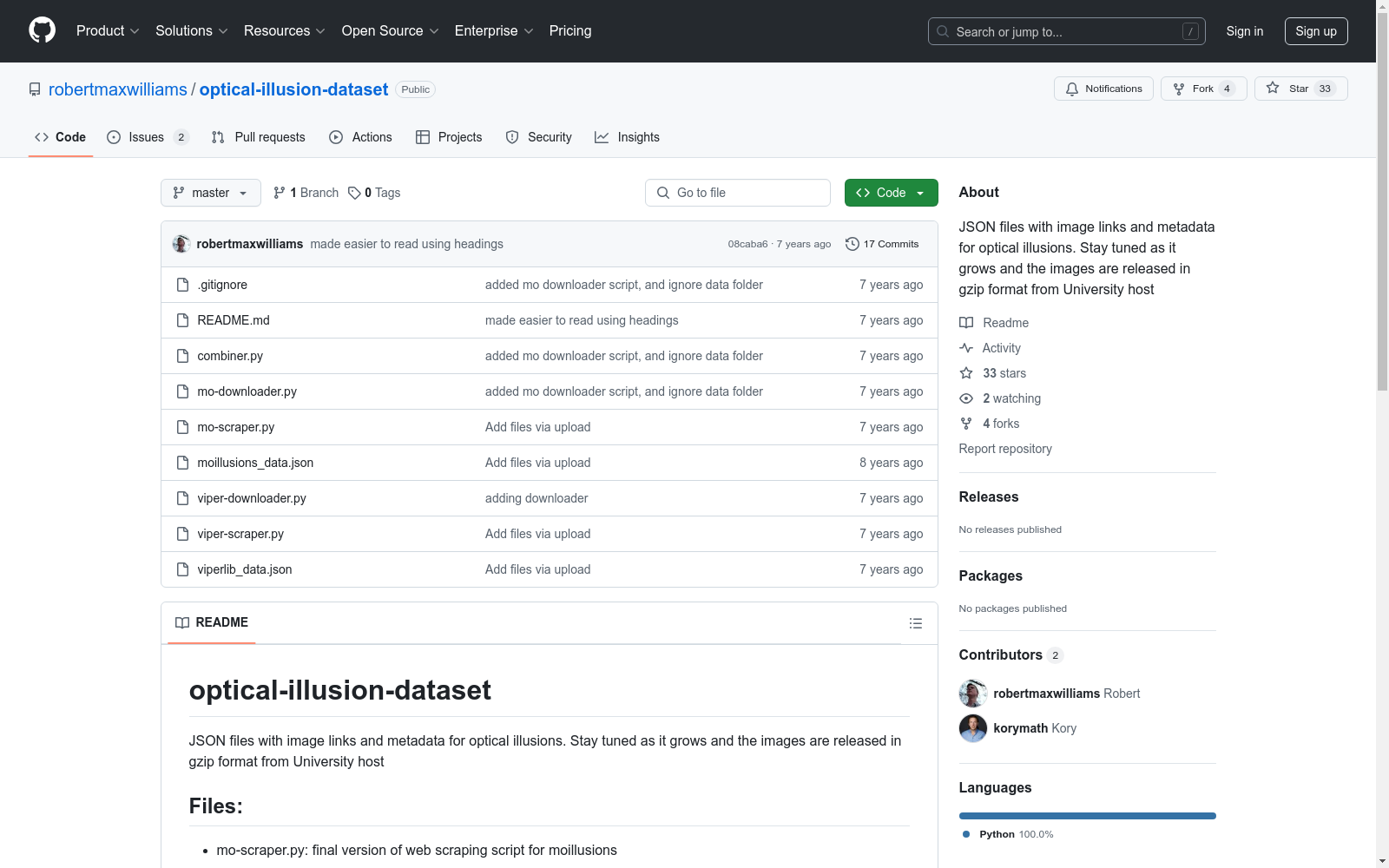Open the Insights tab
Screen dimensions: 1389x868
(x=628, y=137)
